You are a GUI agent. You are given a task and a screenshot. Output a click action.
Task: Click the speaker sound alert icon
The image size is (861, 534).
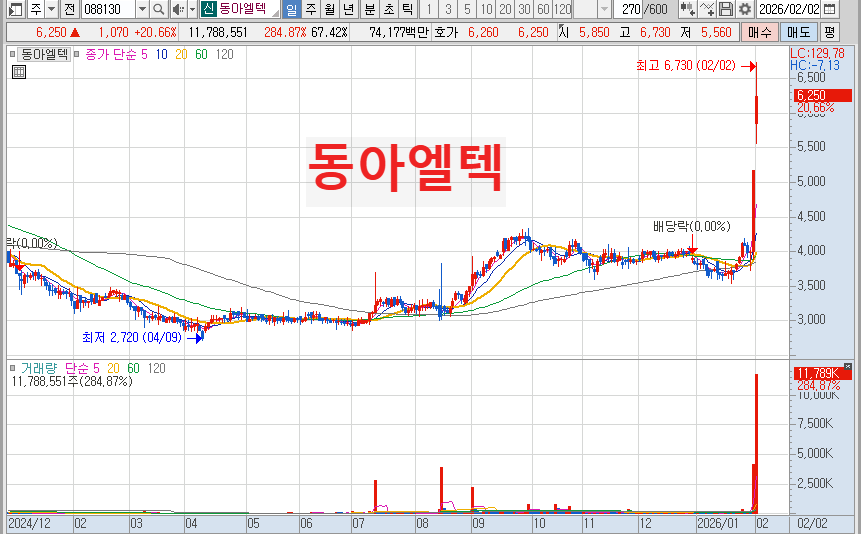[x=178, y=9]
